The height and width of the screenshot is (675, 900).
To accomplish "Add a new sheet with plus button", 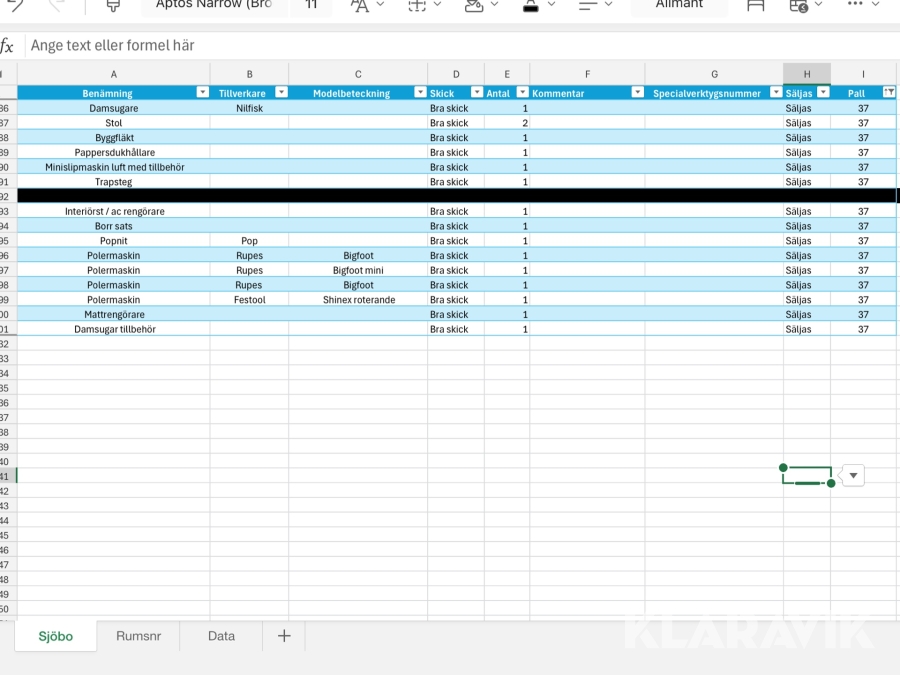I will point(284,636).
